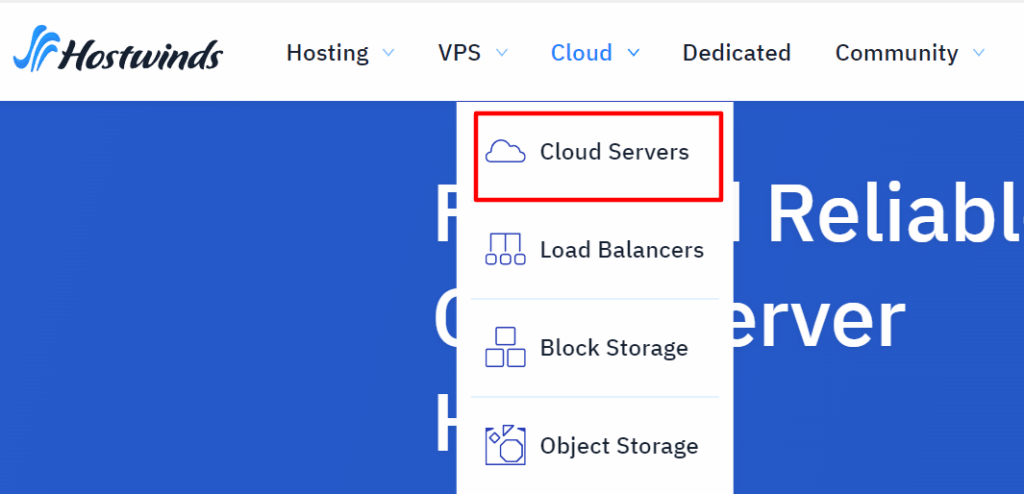1024x494 pixels.
Task: Click the Load Balancers icon
Action: click(505, 249)
